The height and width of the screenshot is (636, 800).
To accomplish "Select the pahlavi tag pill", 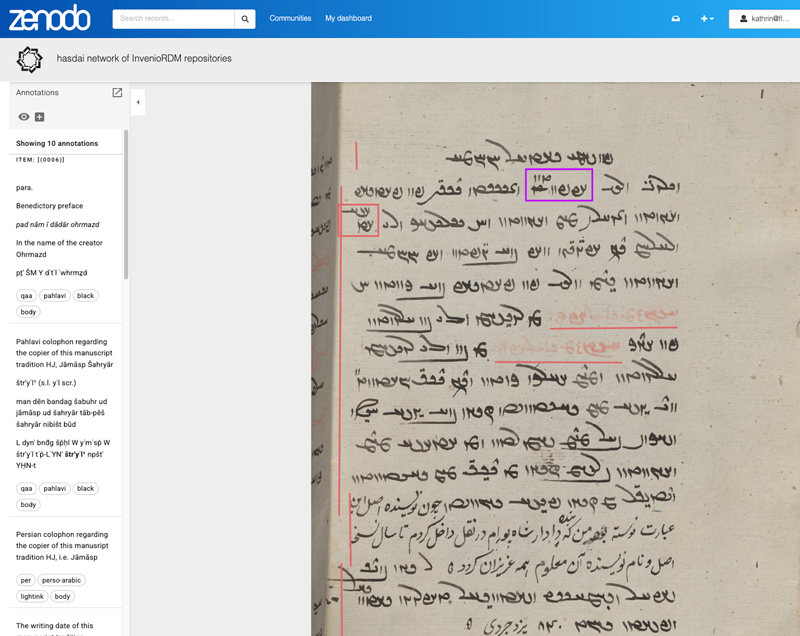I will click(x=56, y=295).
